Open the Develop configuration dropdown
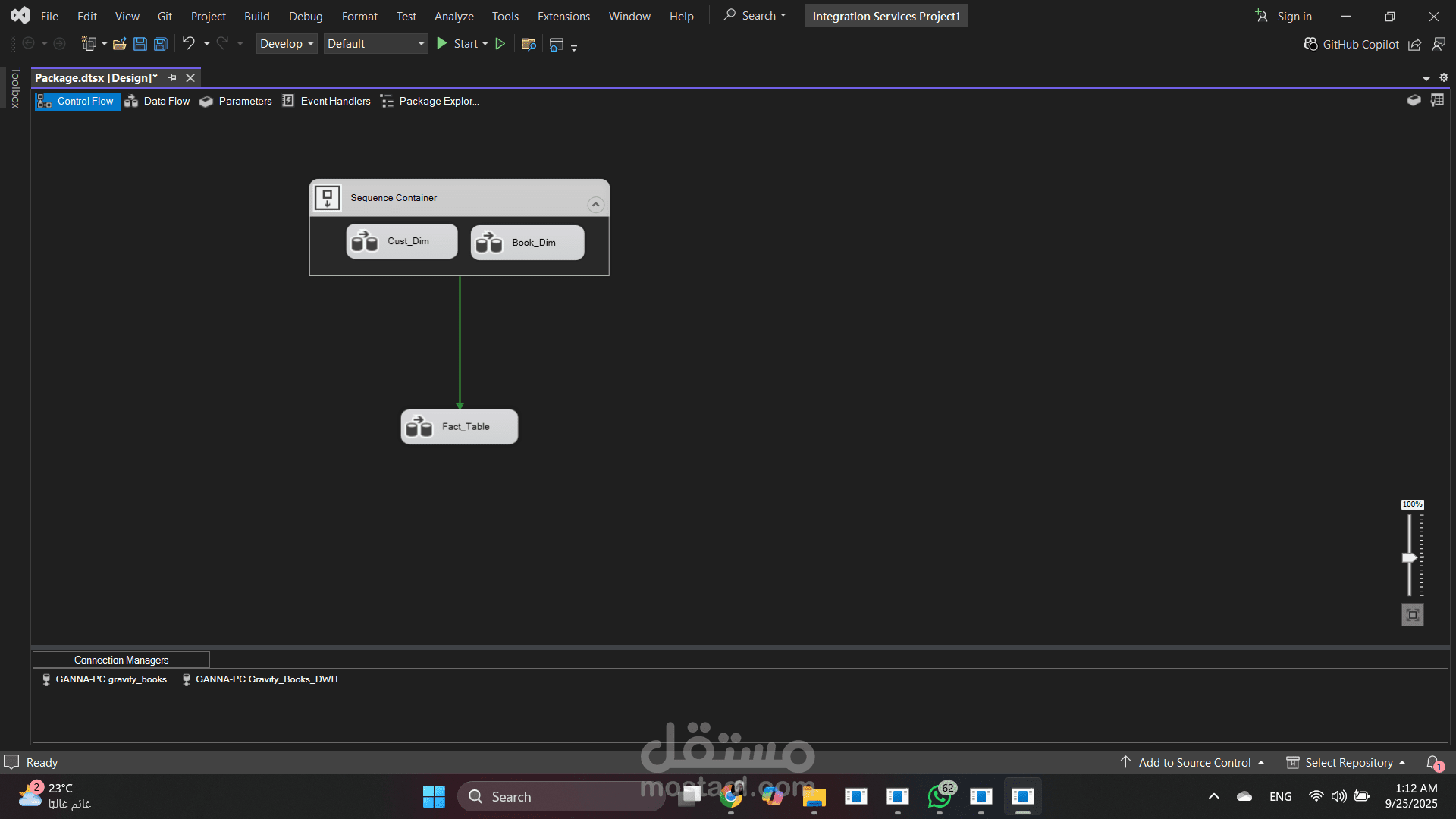 [x=287, y=44]
